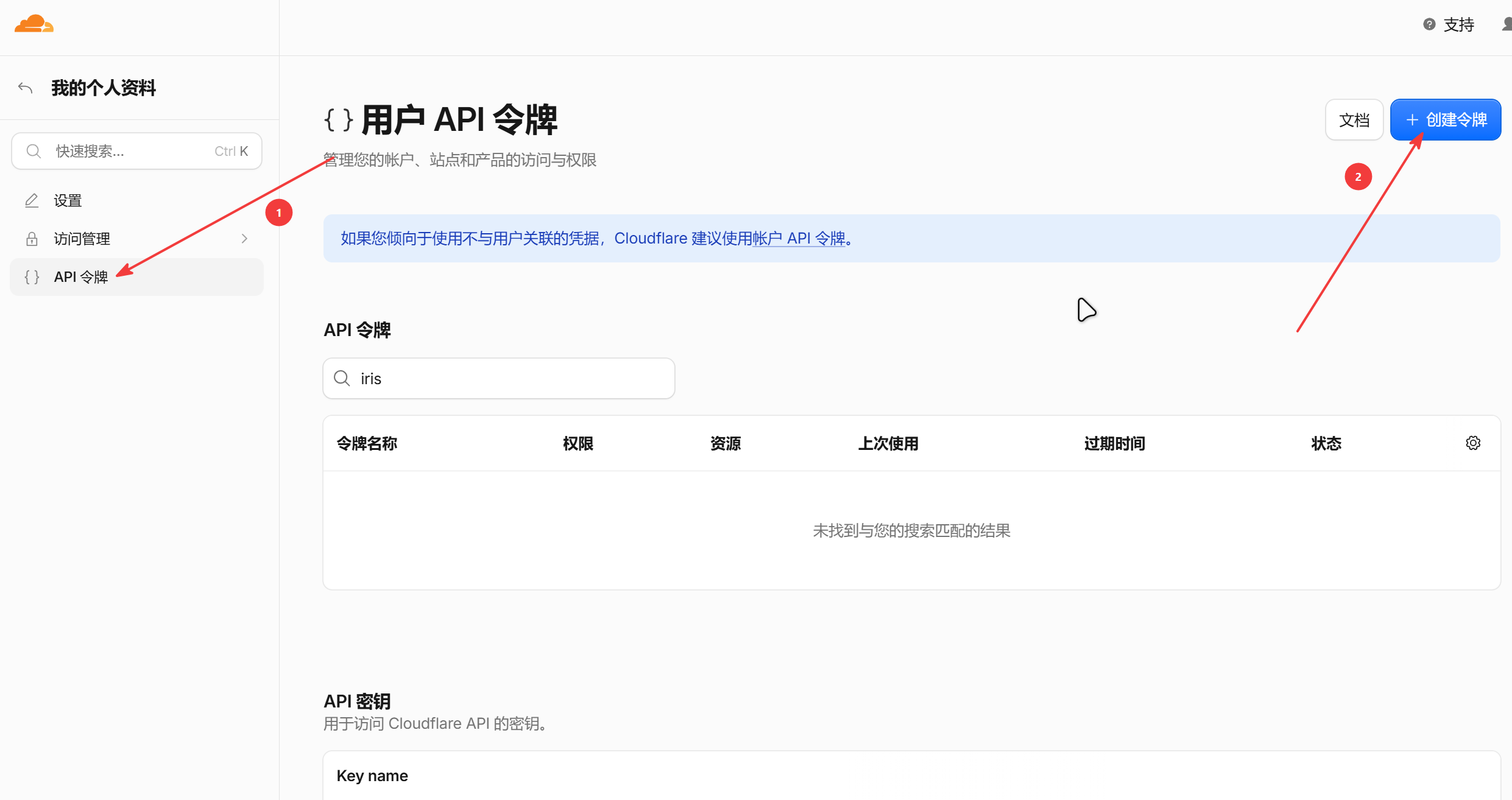Click the 状态 column header
This screenshot has width=1512, height=800.
click(x=1326, y=443)
